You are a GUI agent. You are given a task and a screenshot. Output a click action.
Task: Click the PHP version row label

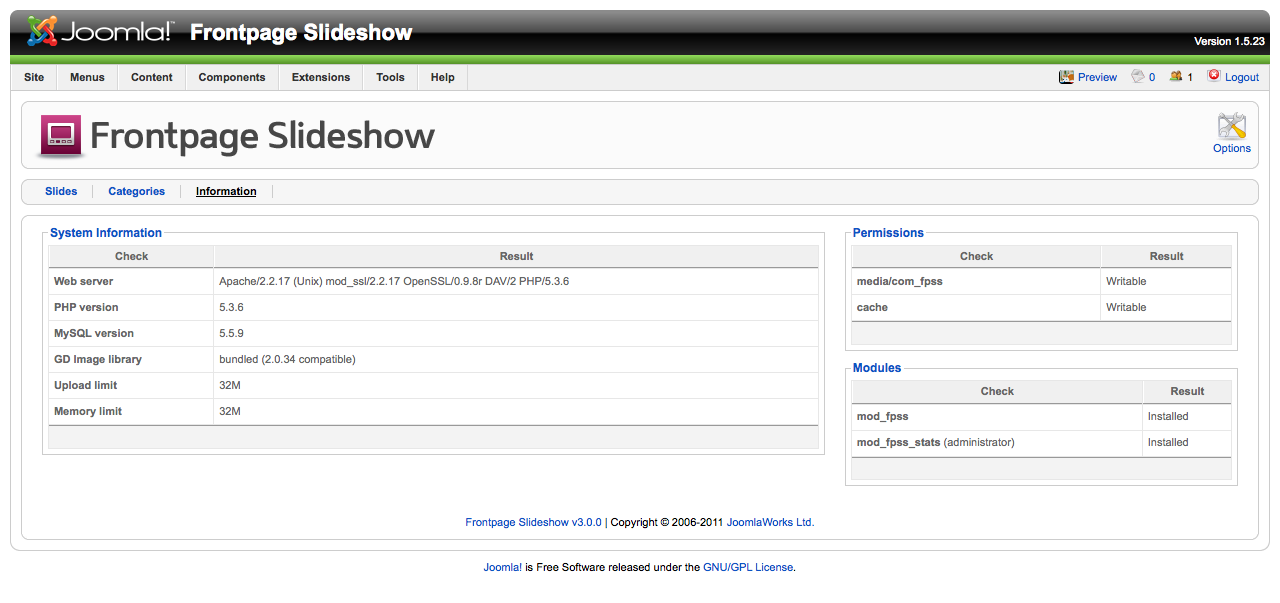(86, 307)
